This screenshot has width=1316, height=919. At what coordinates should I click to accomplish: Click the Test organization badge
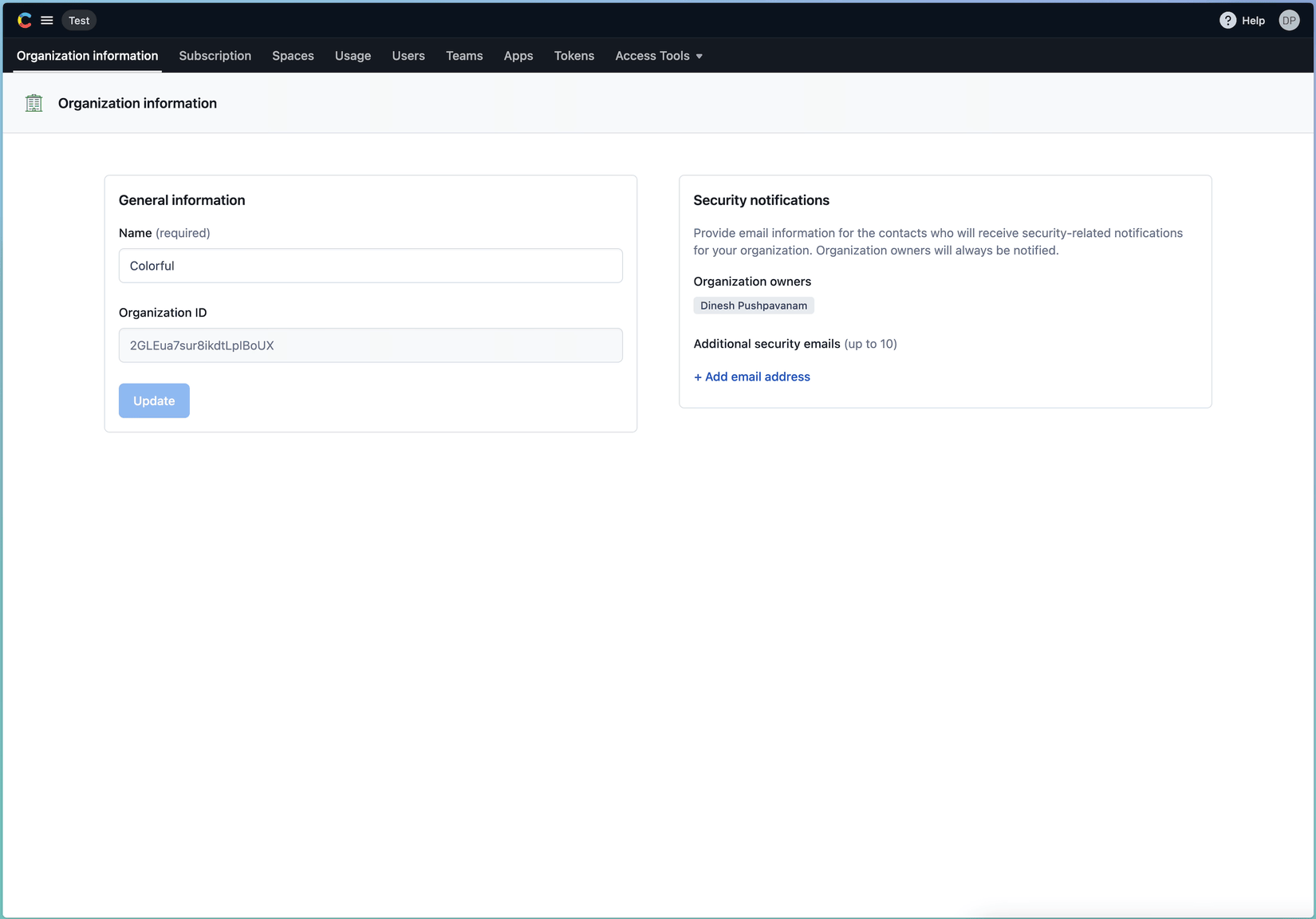[79, 21]
